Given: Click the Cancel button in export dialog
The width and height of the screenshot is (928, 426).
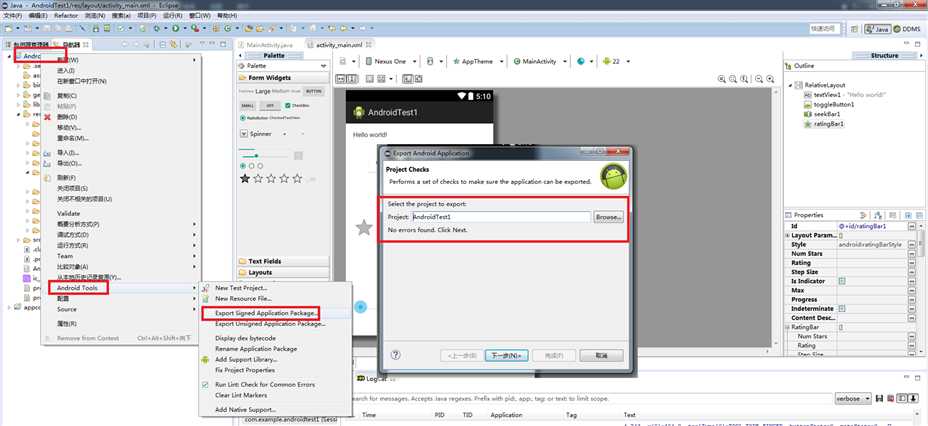Looking at the screenshot, I should tap(601, 356).
